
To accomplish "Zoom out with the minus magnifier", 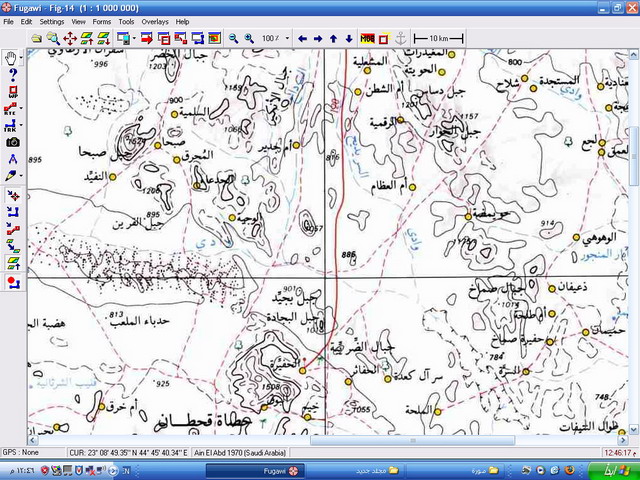I will coord(233,39).
